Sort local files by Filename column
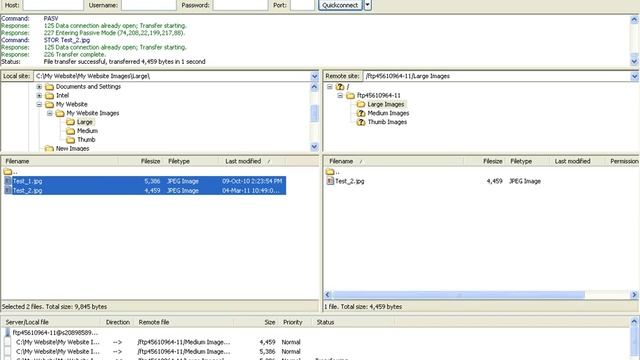Screen dimensions: 640x360 pyautogui.click(x=60, y=161)
